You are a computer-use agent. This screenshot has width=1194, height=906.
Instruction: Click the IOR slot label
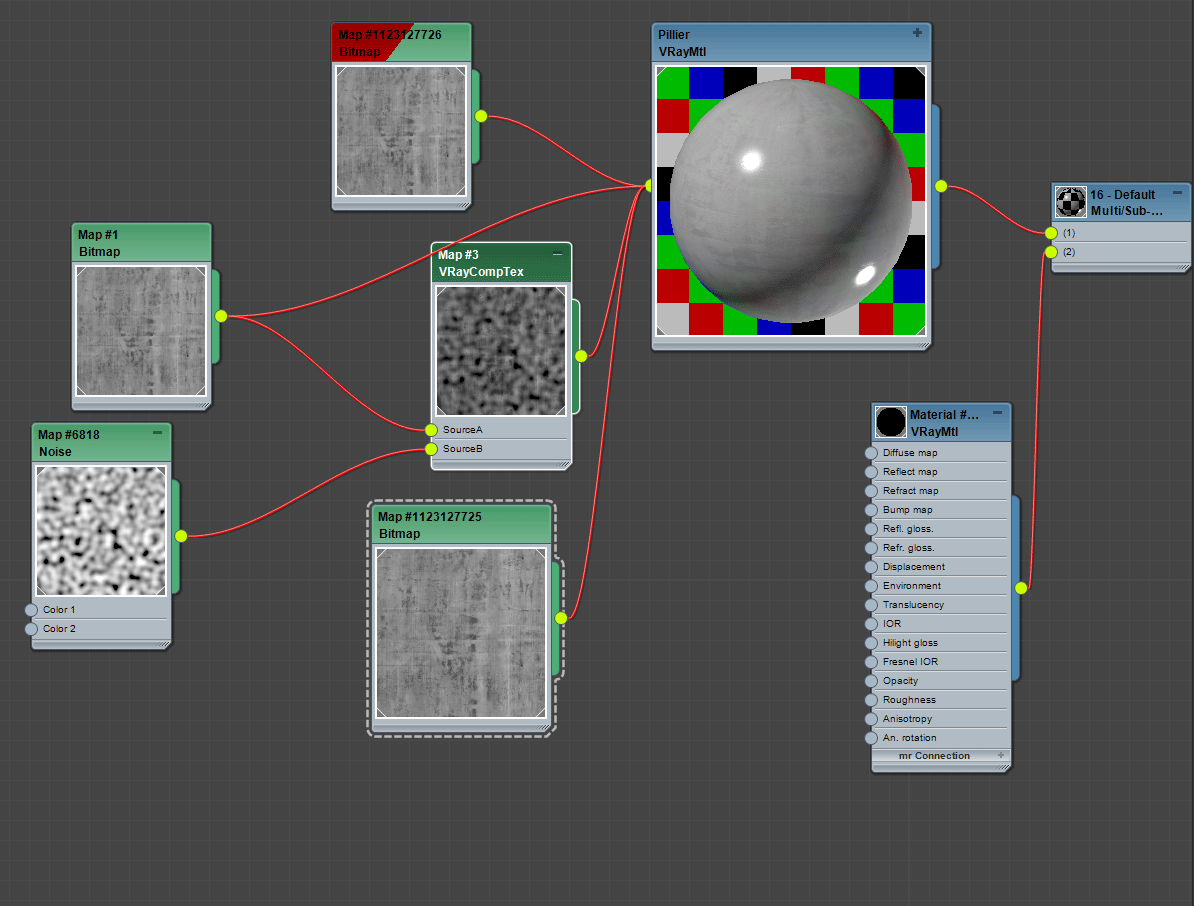point(892,624)
